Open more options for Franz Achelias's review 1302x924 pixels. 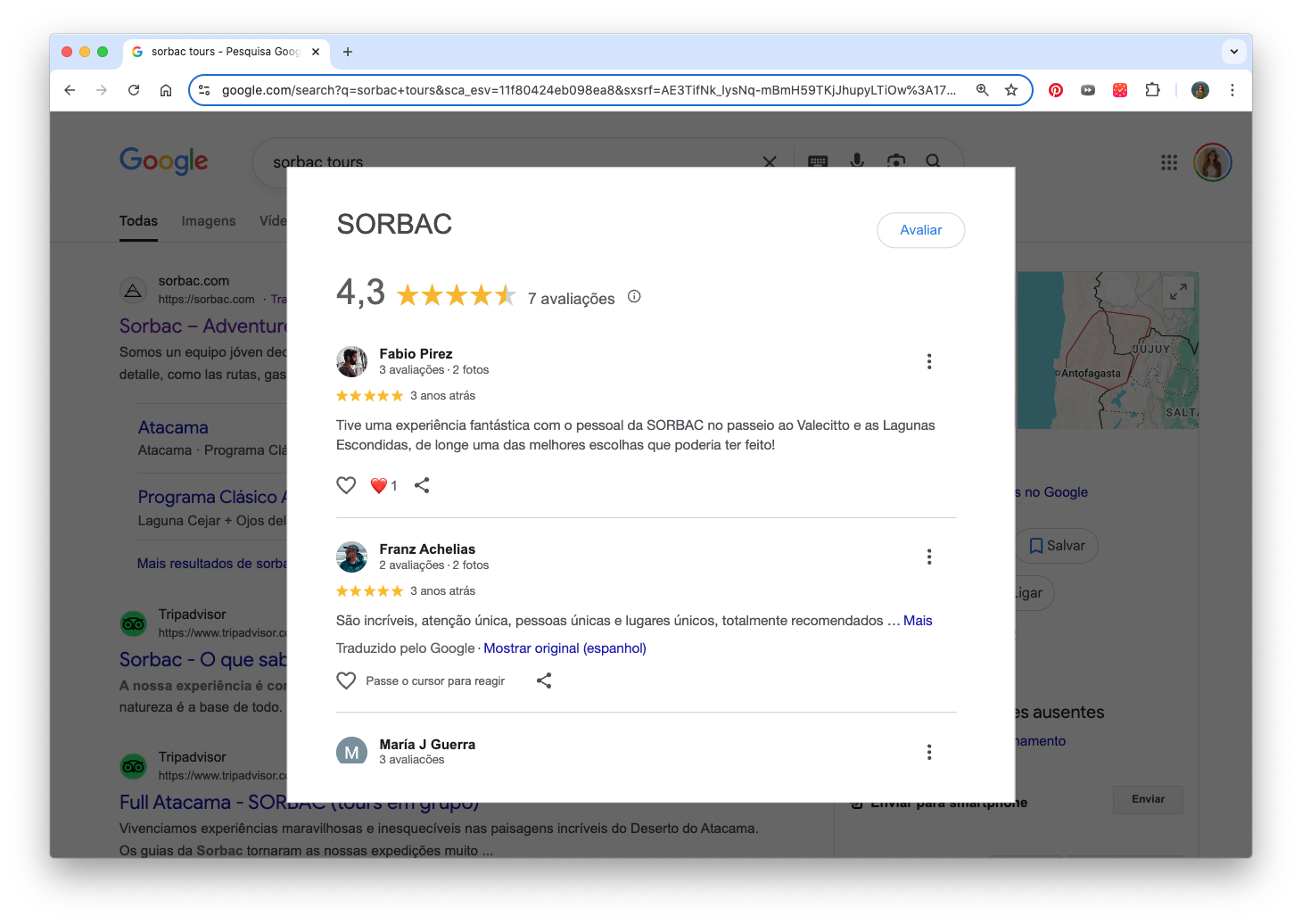click(929, 557)
